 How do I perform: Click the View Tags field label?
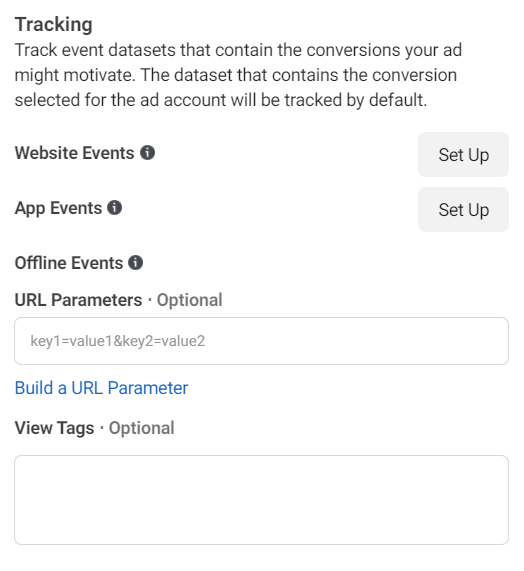54,428
